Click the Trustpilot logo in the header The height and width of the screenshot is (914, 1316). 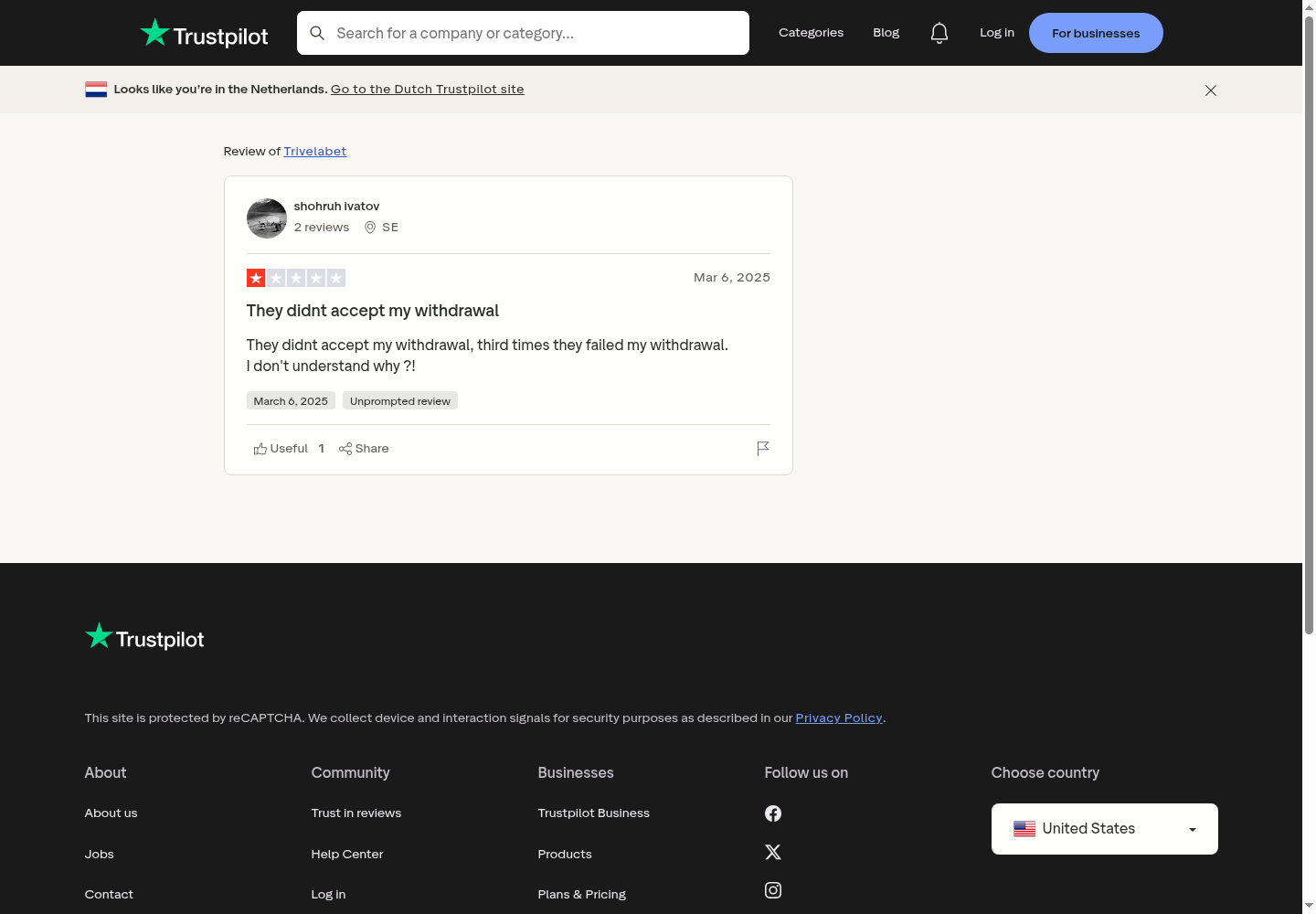204,34
